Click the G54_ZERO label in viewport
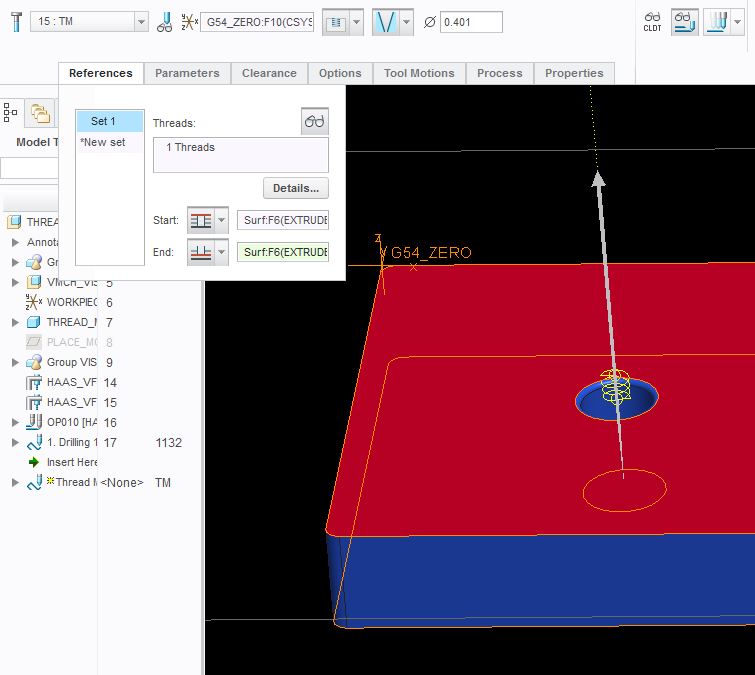 tap(431, 252)
